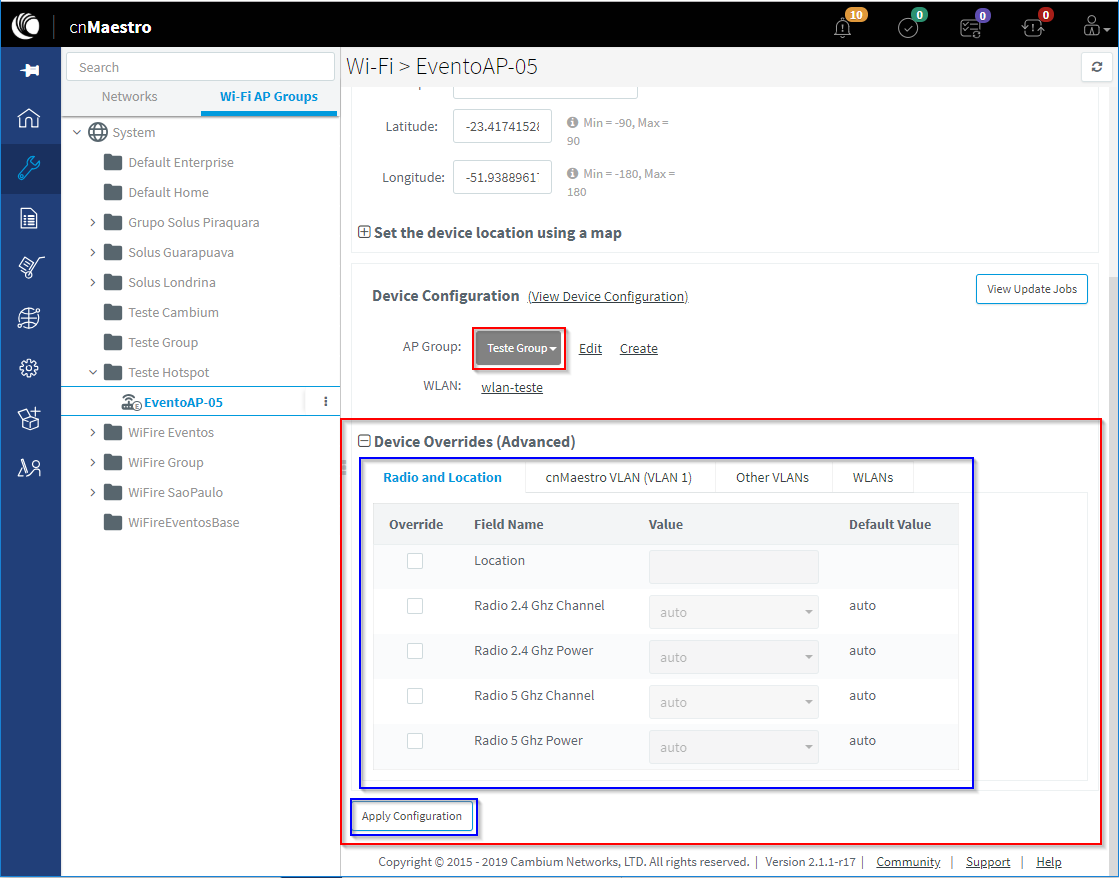
Task: Expand the WiFire Eventos group
Action: point(93,433)
